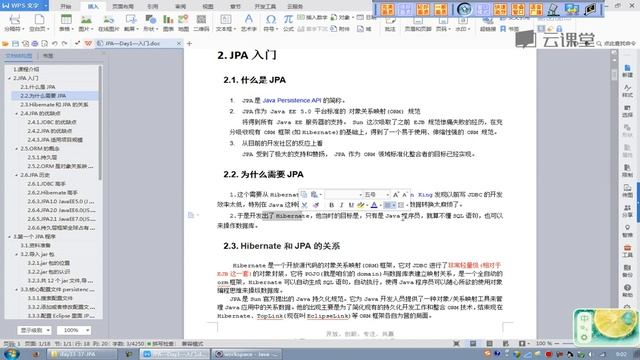Collapse the 3.第一个JPA程序 tree node
The width and height of the screenshot is (640, 360).
(x=9, y=236)
